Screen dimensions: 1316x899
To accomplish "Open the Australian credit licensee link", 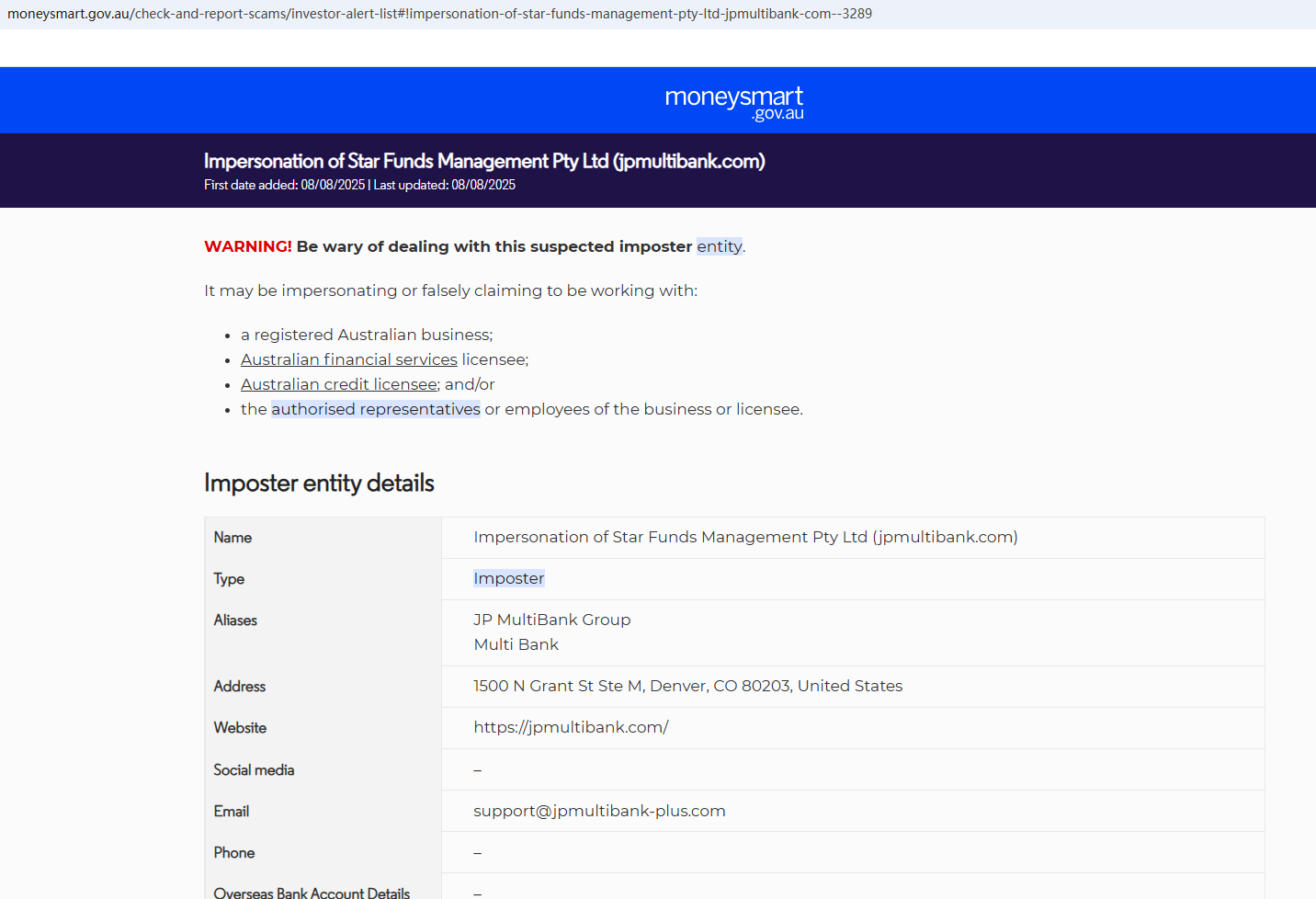I will coord(338,384).
